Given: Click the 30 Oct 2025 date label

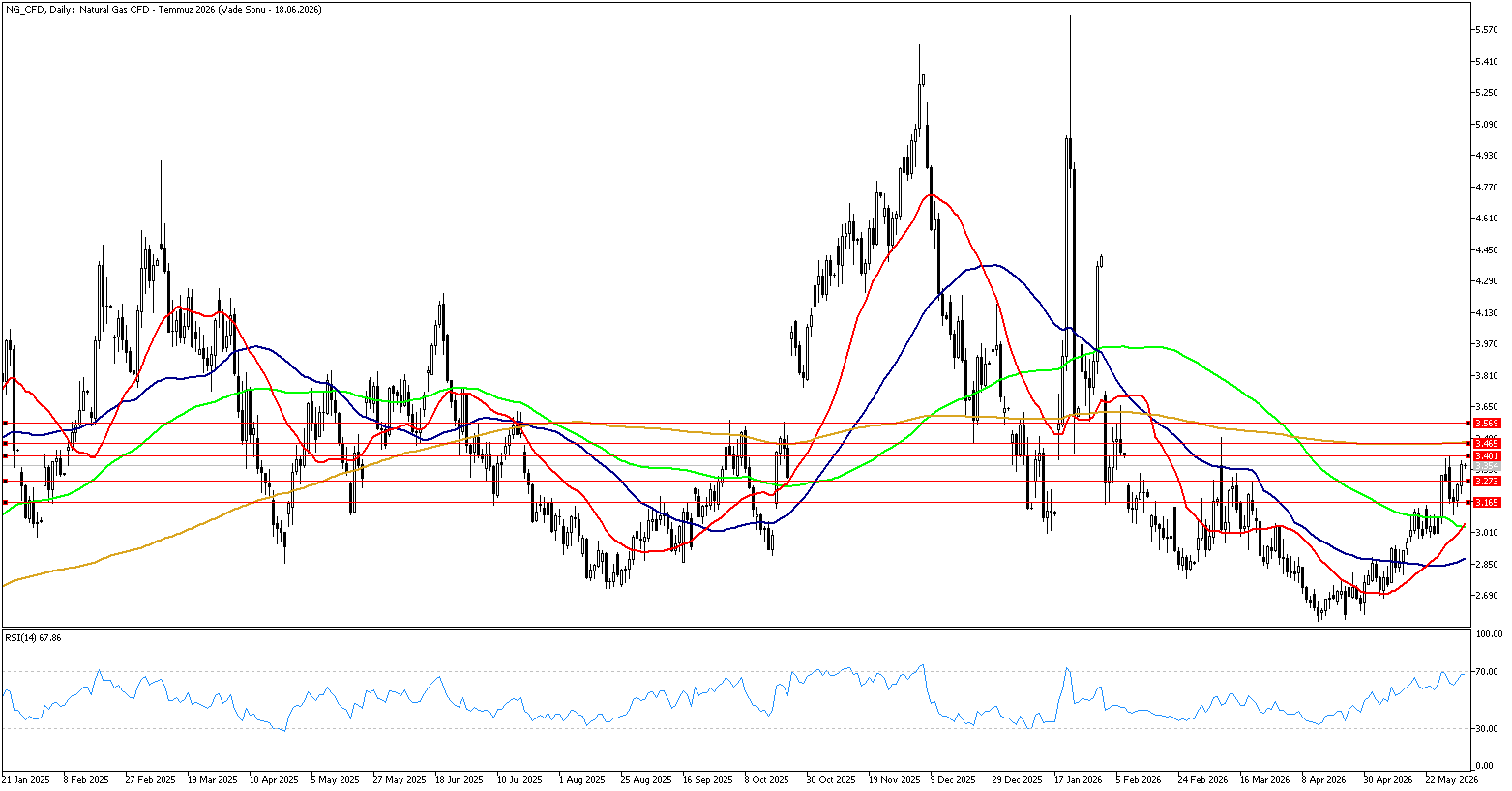Looking at the screenshot, I should point(832,779).
